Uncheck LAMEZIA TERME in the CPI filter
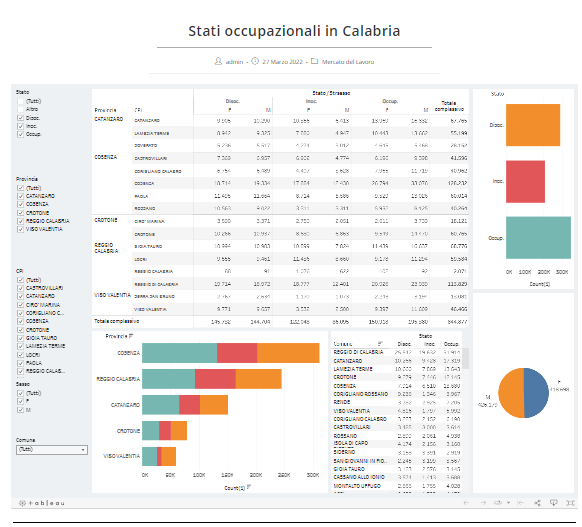582x527 pixels. click(20, 346)
